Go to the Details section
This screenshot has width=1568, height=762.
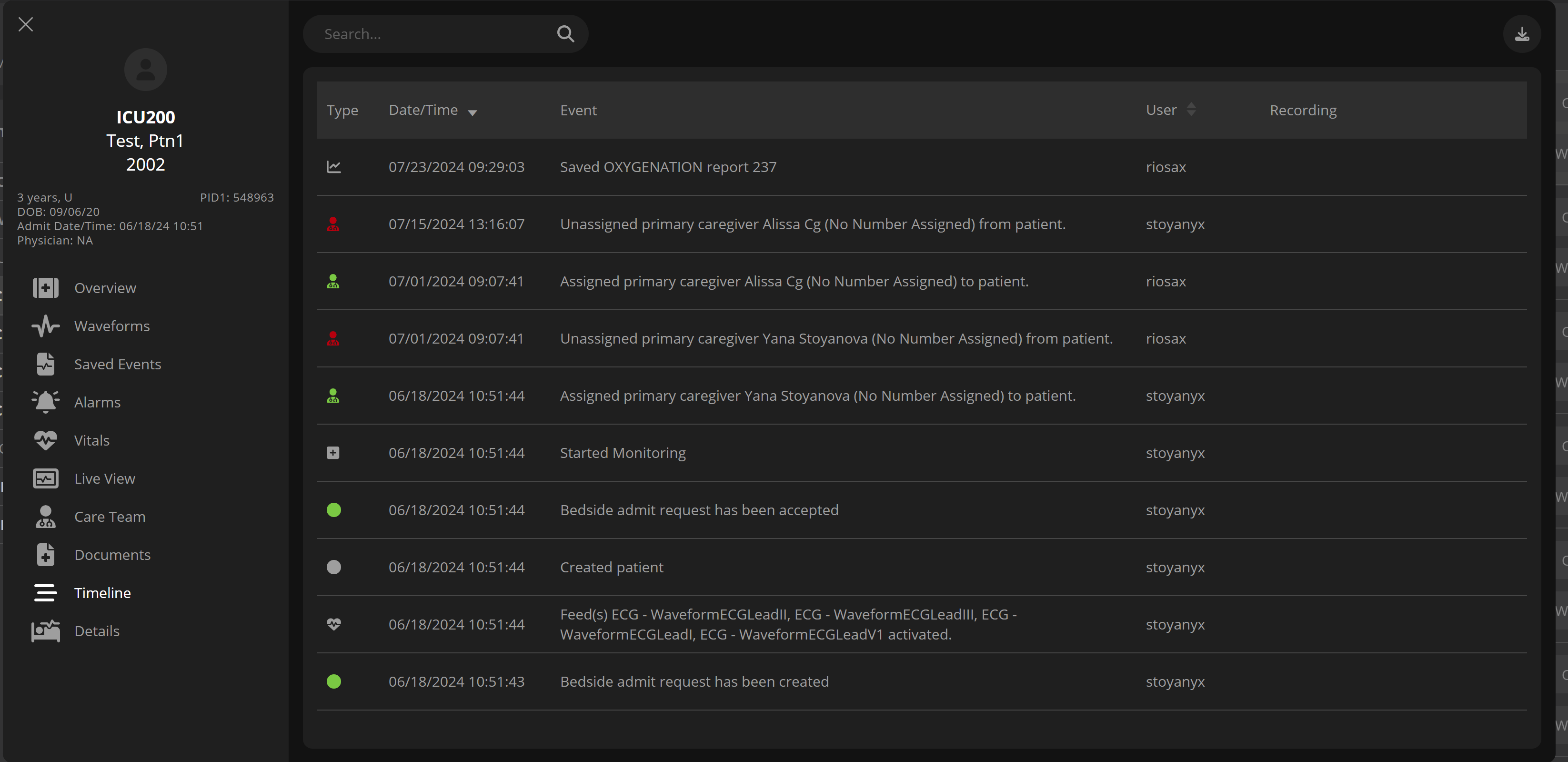[97, 631]
